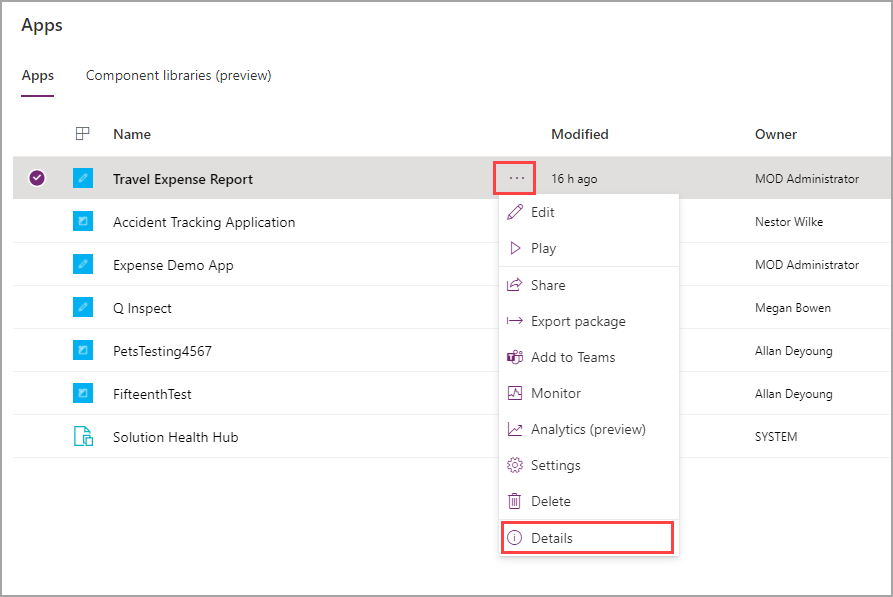Click the Delete trash can icon
Viewport: 893px width, 597px height.
point(515,501)
